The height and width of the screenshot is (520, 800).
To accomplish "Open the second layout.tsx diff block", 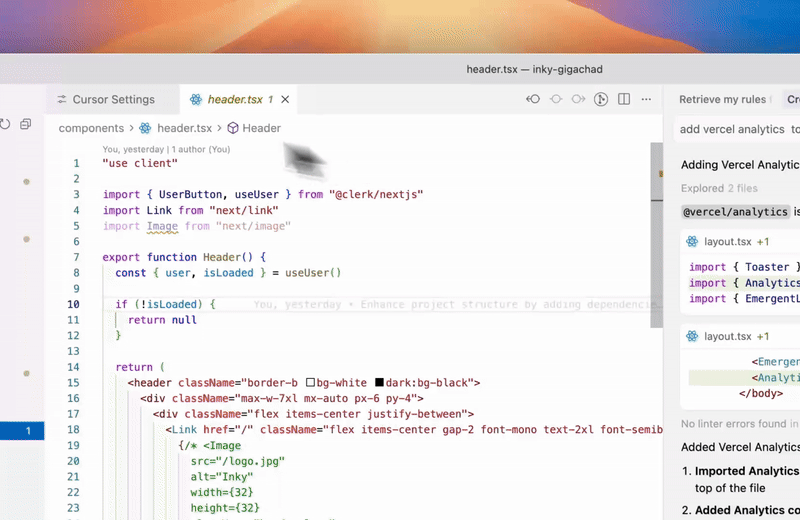I will 727,336.
